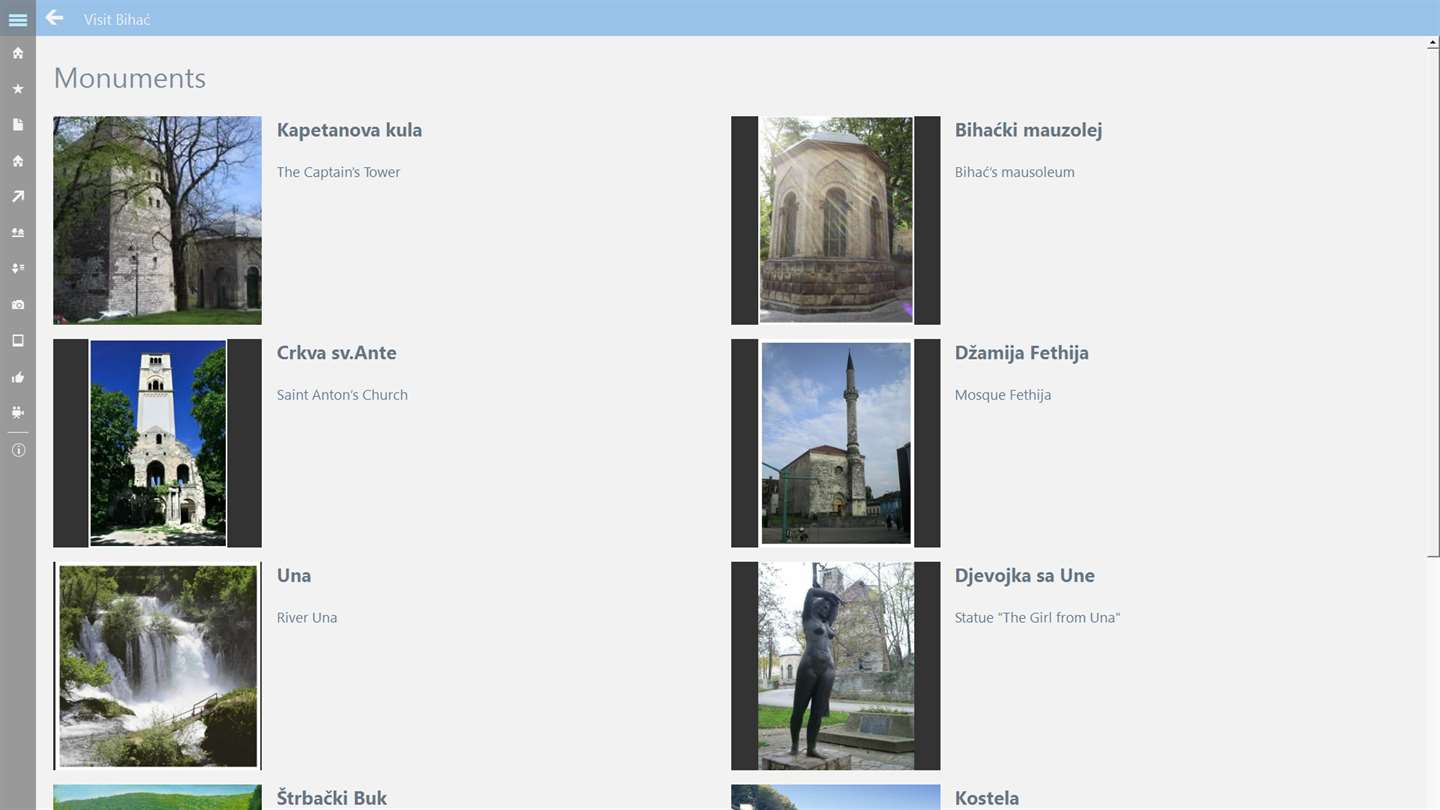
Task: Go back using the arrow icon
Action: tap(54, 18)
